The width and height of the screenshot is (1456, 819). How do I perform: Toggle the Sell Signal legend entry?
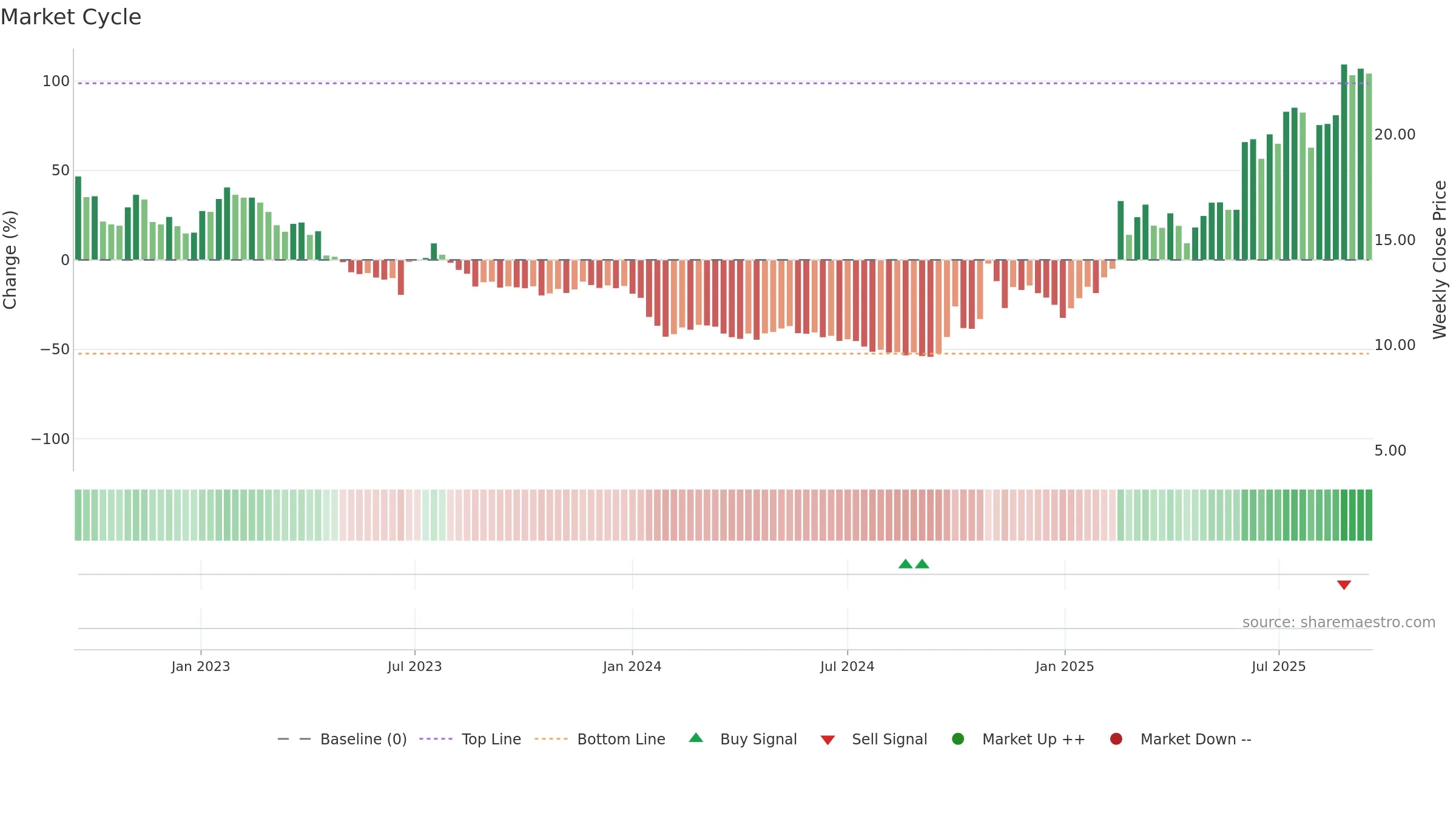click(874, 739)
